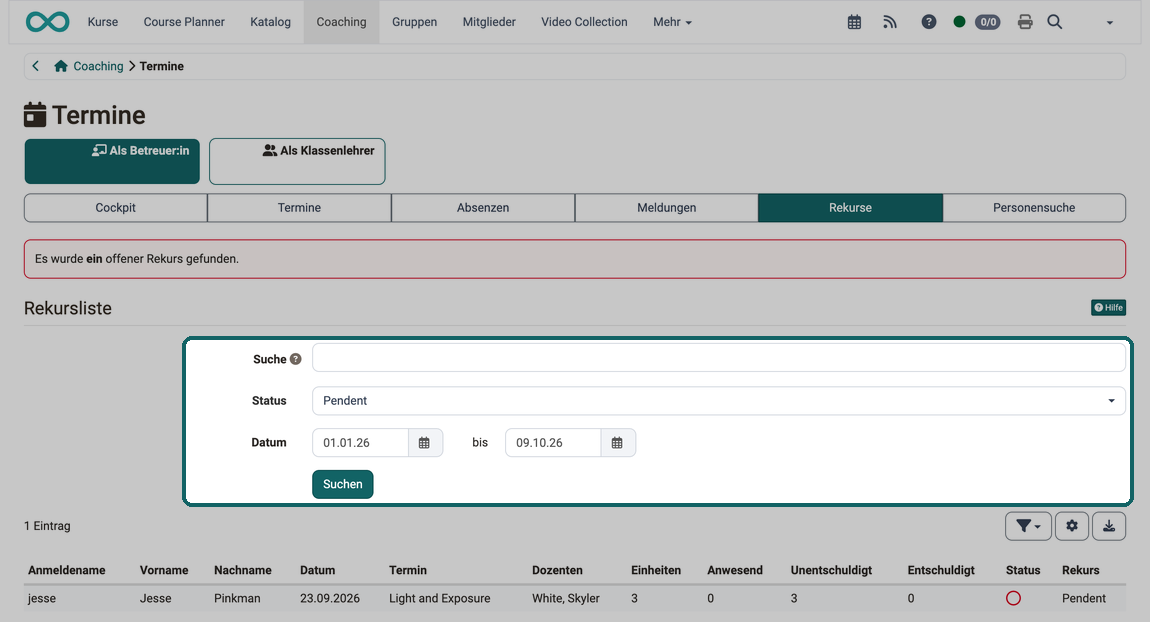The image size is (1150, 622).
Task: Select the Als Betreuer:in role toggle
Action: pos(112,161)
